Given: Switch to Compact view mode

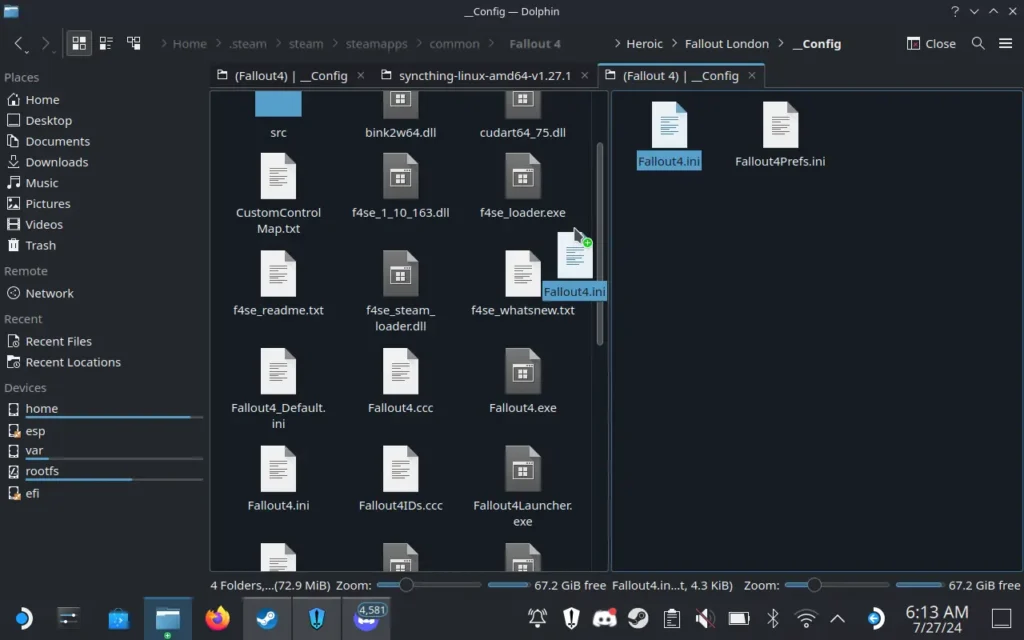Looking at the screenshot, I should point(106,44).
